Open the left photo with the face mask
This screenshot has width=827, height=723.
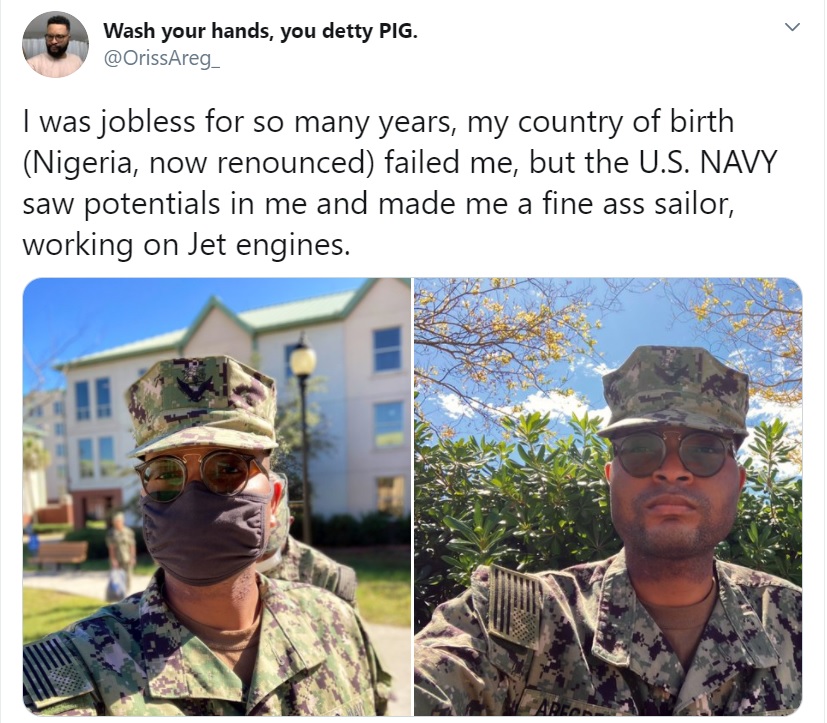217,497
